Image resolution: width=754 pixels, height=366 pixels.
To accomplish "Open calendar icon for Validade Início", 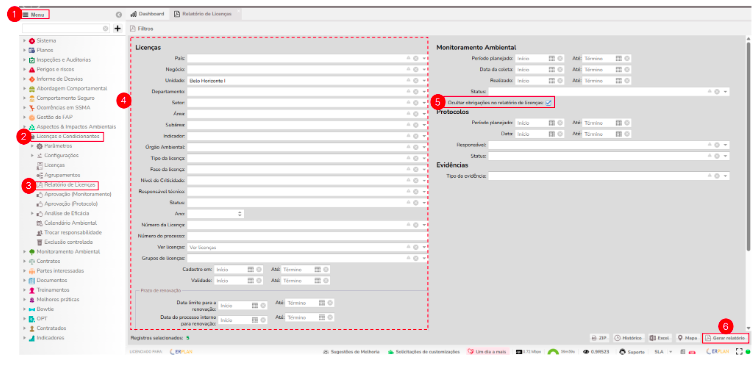I will tap(251, 280).
